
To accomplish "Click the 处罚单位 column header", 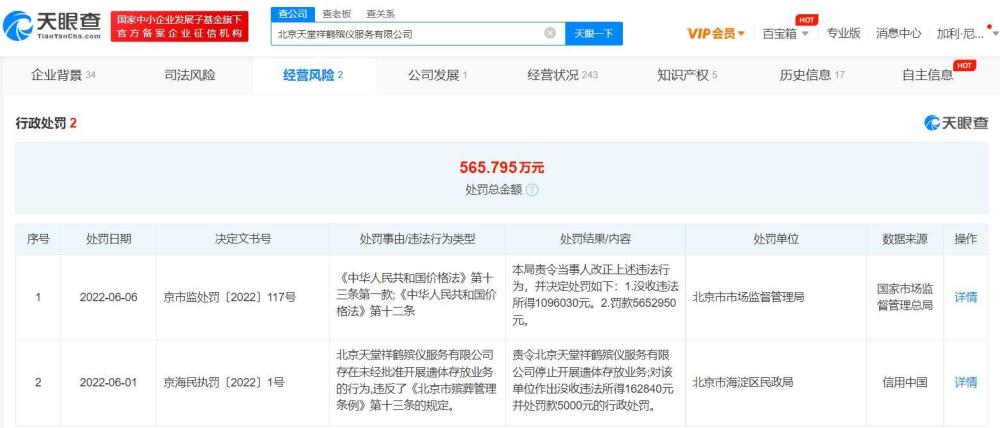I will click(776, 239).
